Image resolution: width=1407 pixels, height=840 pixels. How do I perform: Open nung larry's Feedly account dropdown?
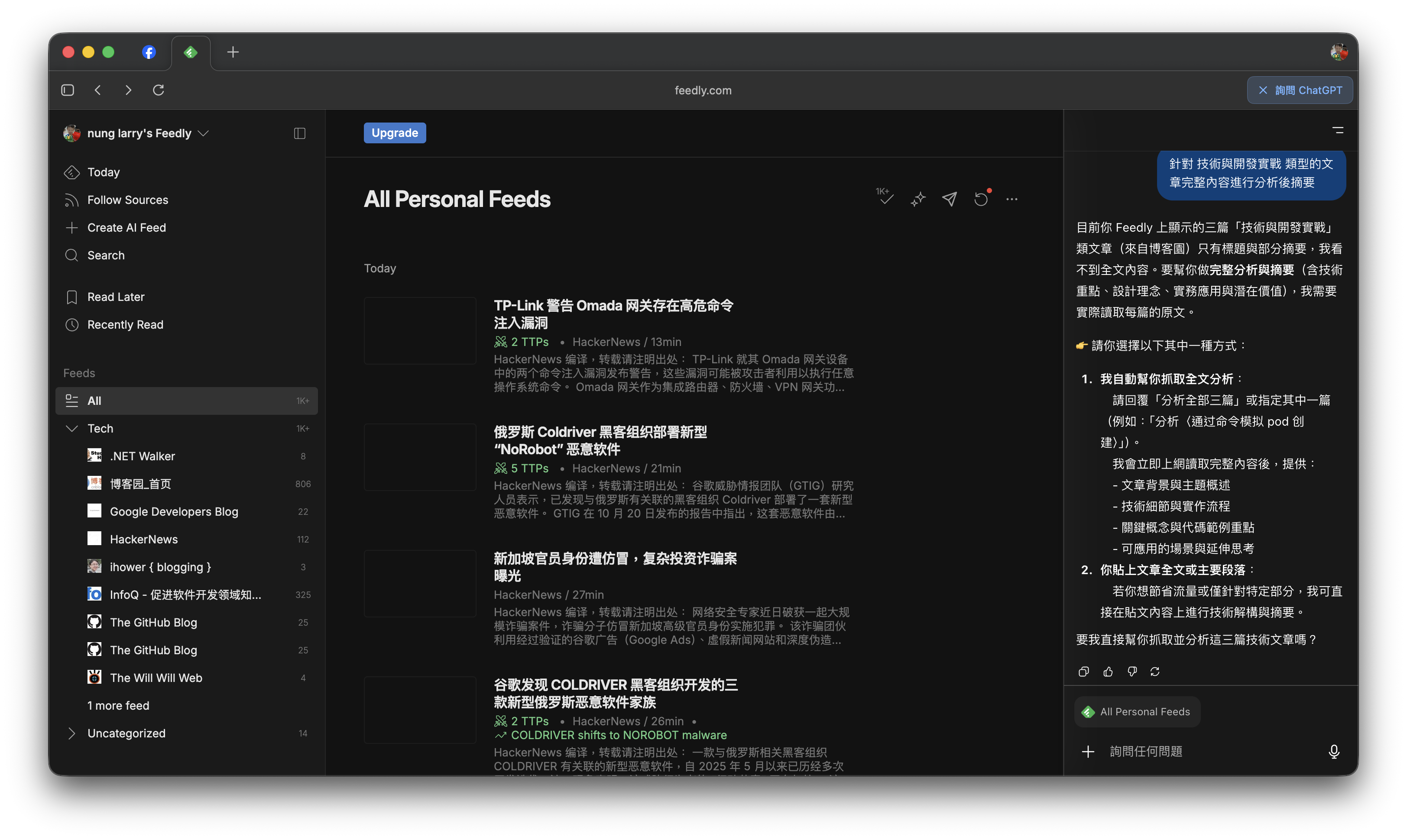203,133
